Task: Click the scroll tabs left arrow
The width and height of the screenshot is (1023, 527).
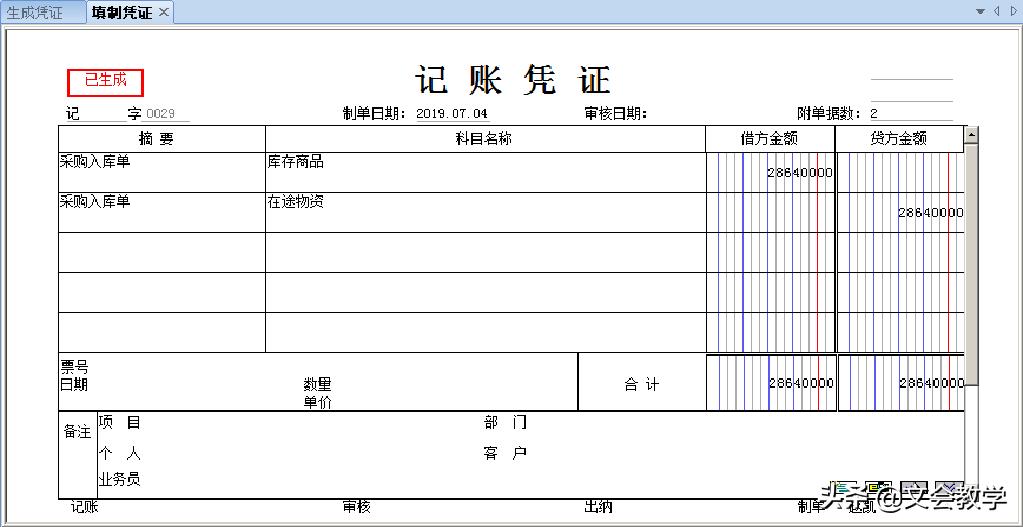Action: (x=997, y=11)
